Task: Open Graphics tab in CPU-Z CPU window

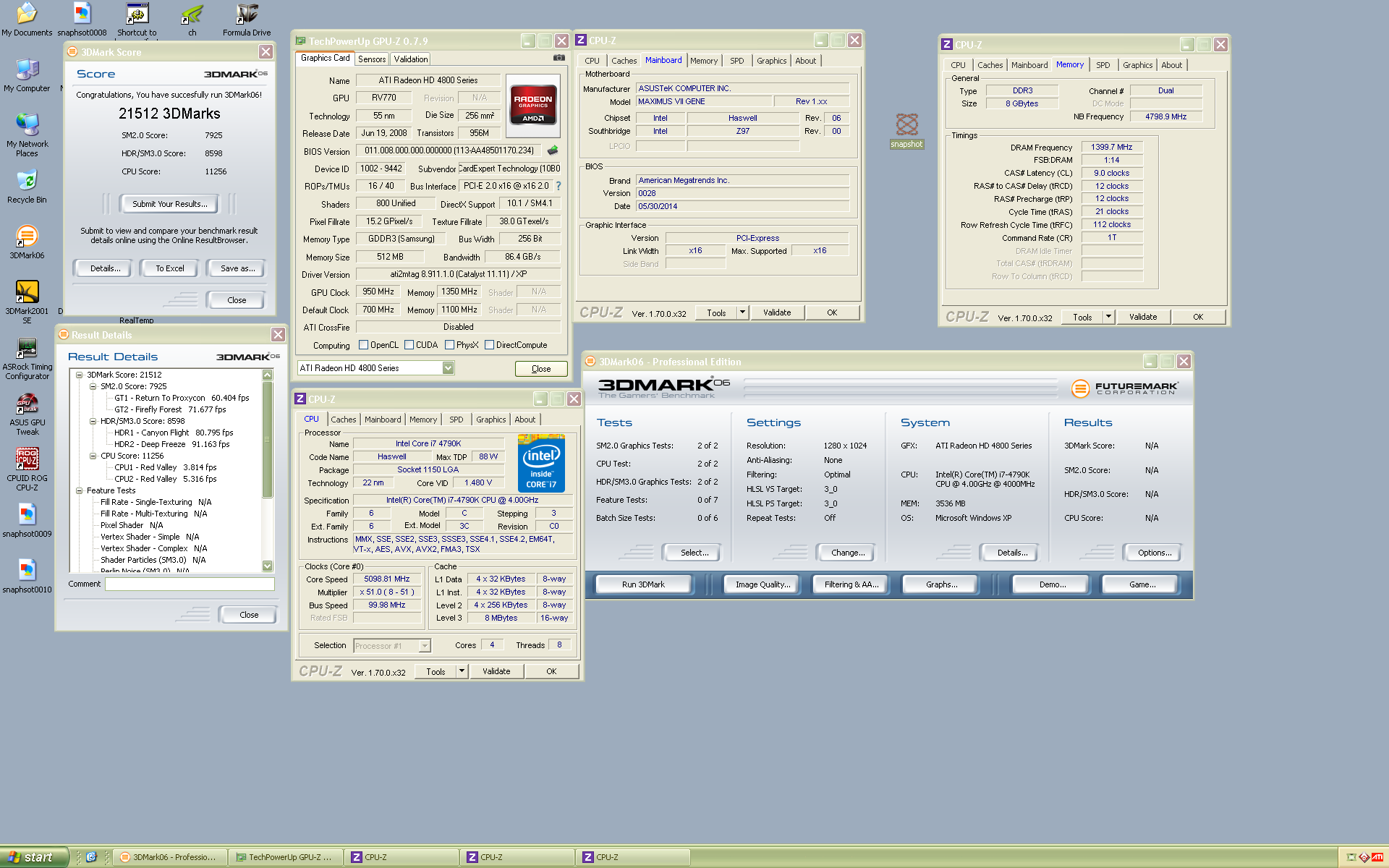Action: (490, 420)
